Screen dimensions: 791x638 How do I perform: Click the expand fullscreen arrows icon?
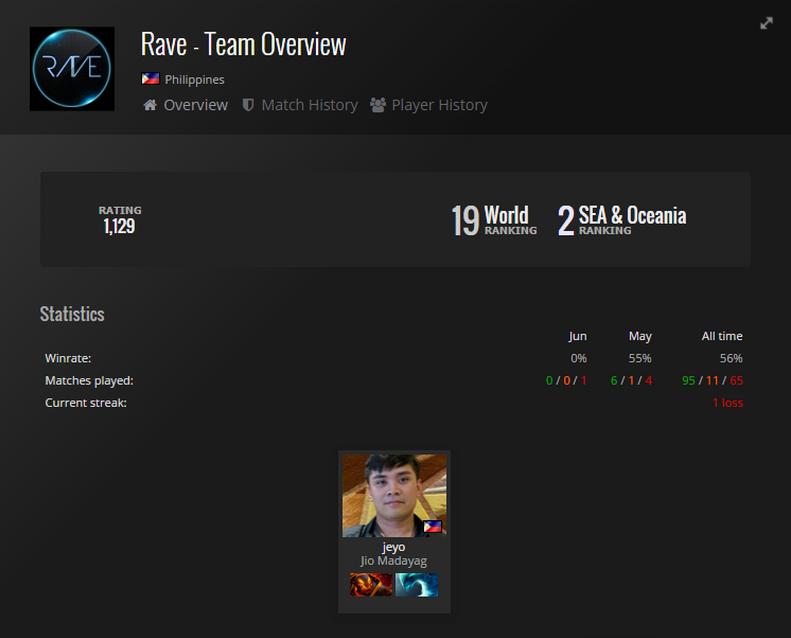[x=766, y=23]
